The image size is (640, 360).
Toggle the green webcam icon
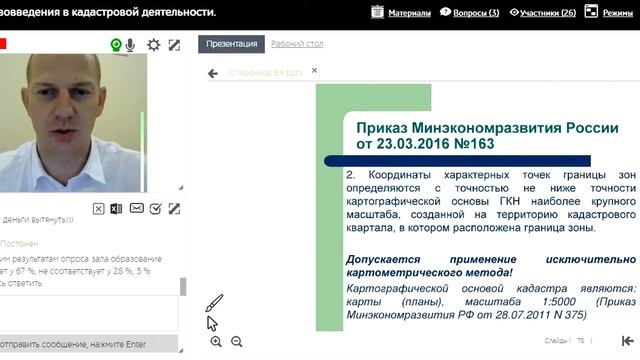(x=116, y=44)
